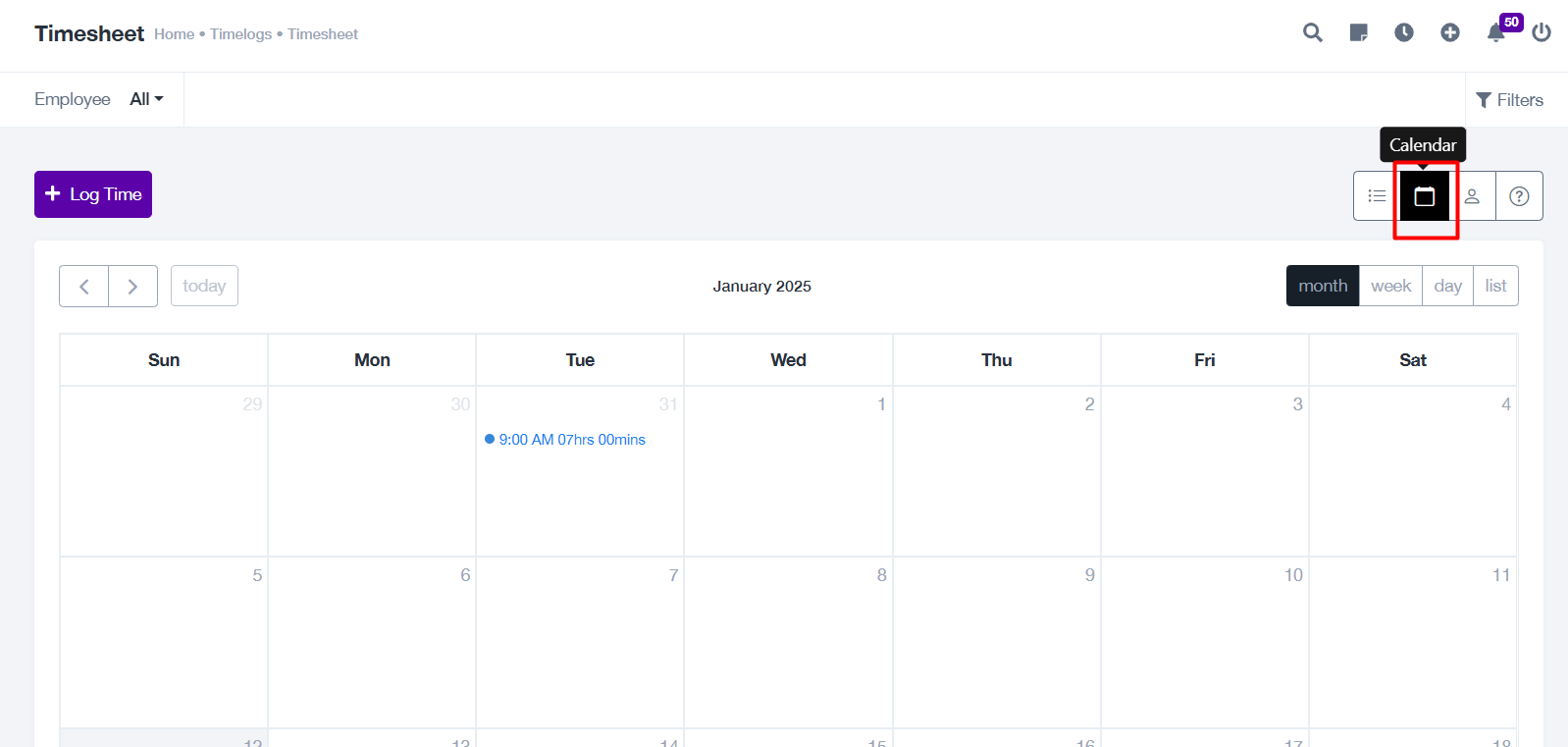
Task: Select day number 5 on Sunday
Action: (x=257, y=575)
